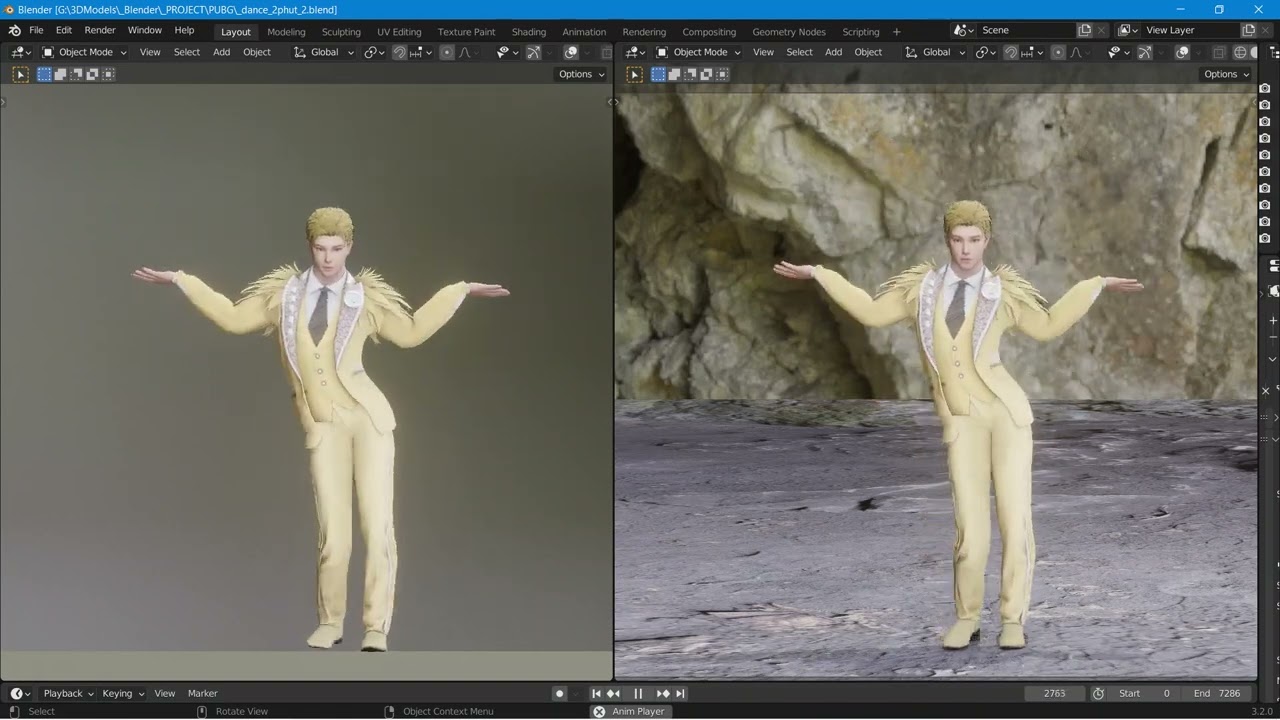This screenshot has width=1280, height=720.
Task: Toggle auto keying record button
Action: click(x=560, y=693)
